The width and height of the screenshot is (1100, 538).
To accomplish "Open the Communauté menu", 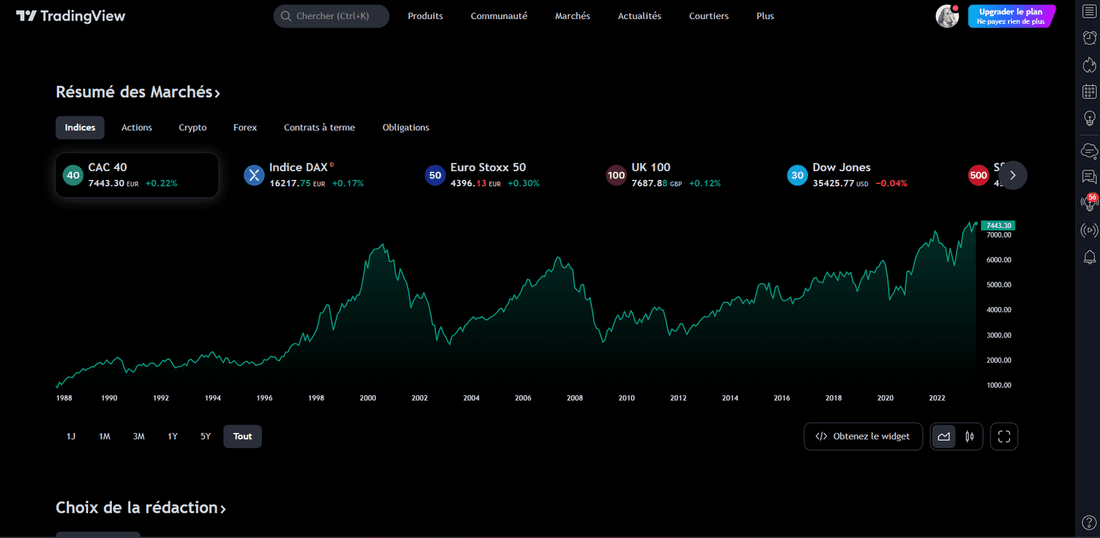I will click(x=499, y=16).
